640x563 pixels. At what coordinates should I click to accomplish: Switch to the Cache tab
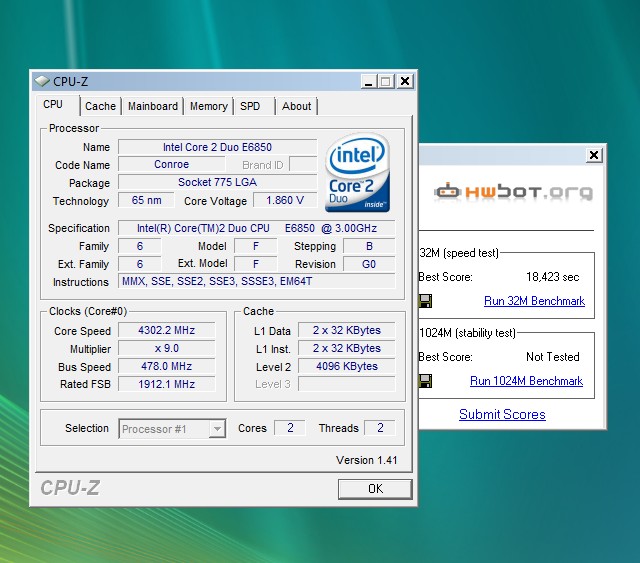pyautogui.click(x=100, y=106)
